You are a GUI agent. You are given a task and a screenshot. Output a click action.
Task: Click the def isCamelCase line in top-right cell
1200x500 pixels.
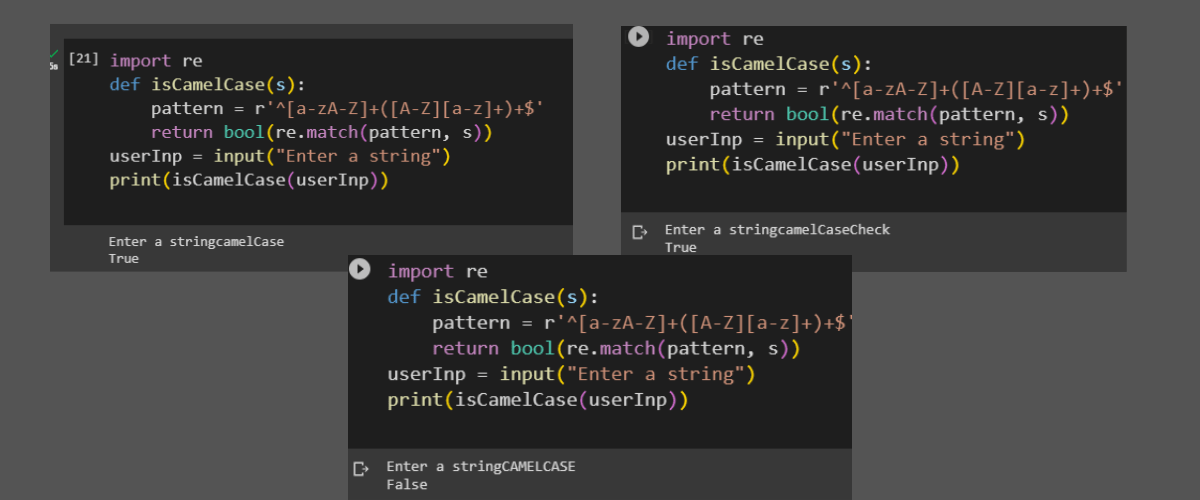[x=769, y=64]
